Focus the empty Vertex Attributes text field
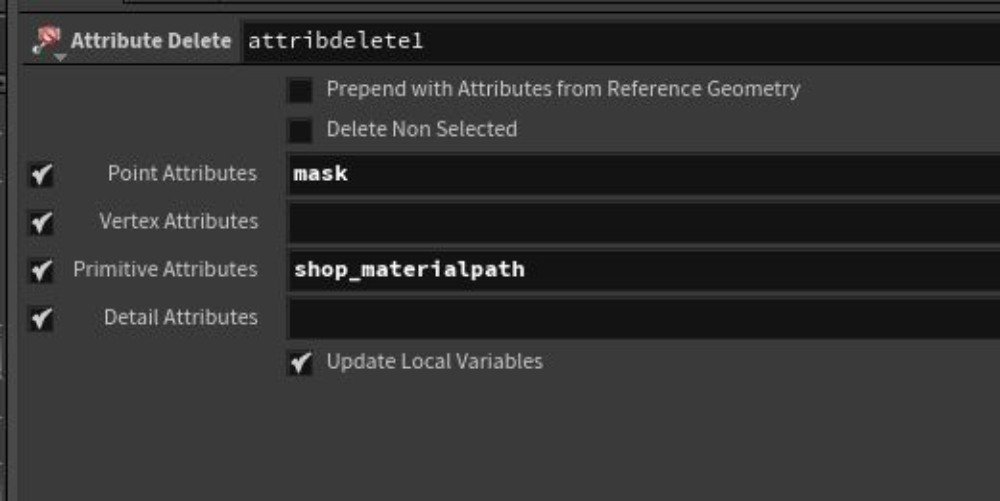This screenshot has width=1000, height=501. (x=644, y=222)
